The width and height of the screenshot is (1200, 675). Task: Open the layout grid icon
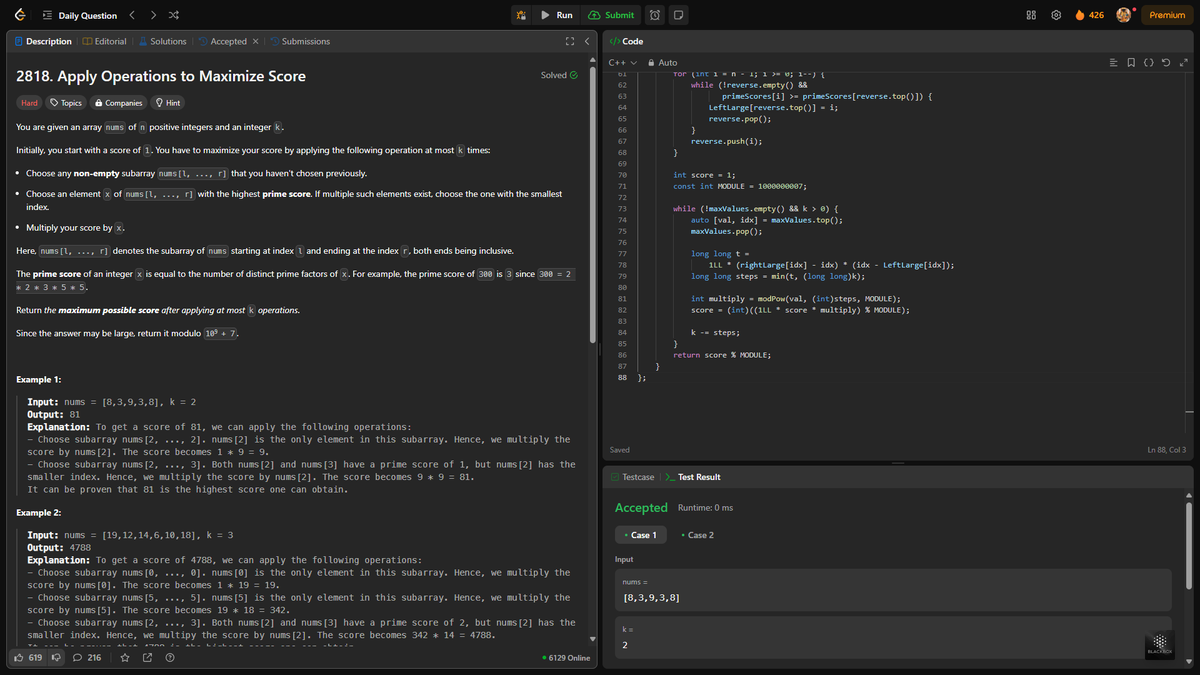(x=1030, y=15)
